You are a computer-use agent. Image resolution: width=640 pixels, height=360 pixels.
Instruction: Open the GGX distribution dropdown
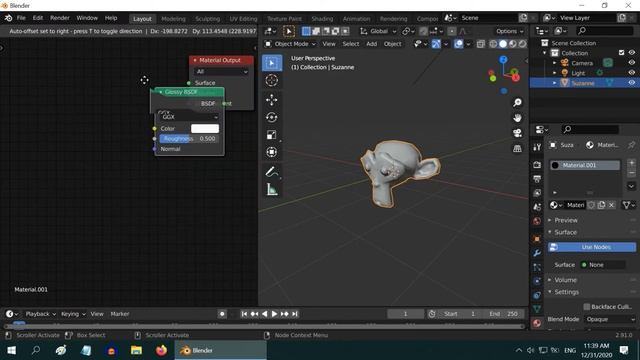tap(189, 117)
